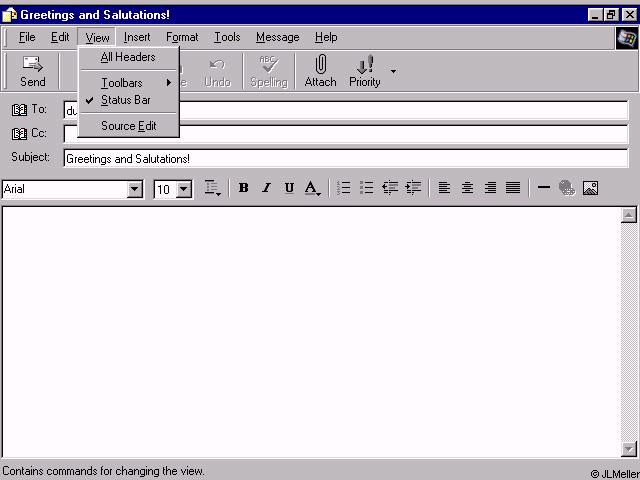The width and height of the screenshot is (640, 480).
Task: Open the address book next to Cc:
Action: point(19,133)
